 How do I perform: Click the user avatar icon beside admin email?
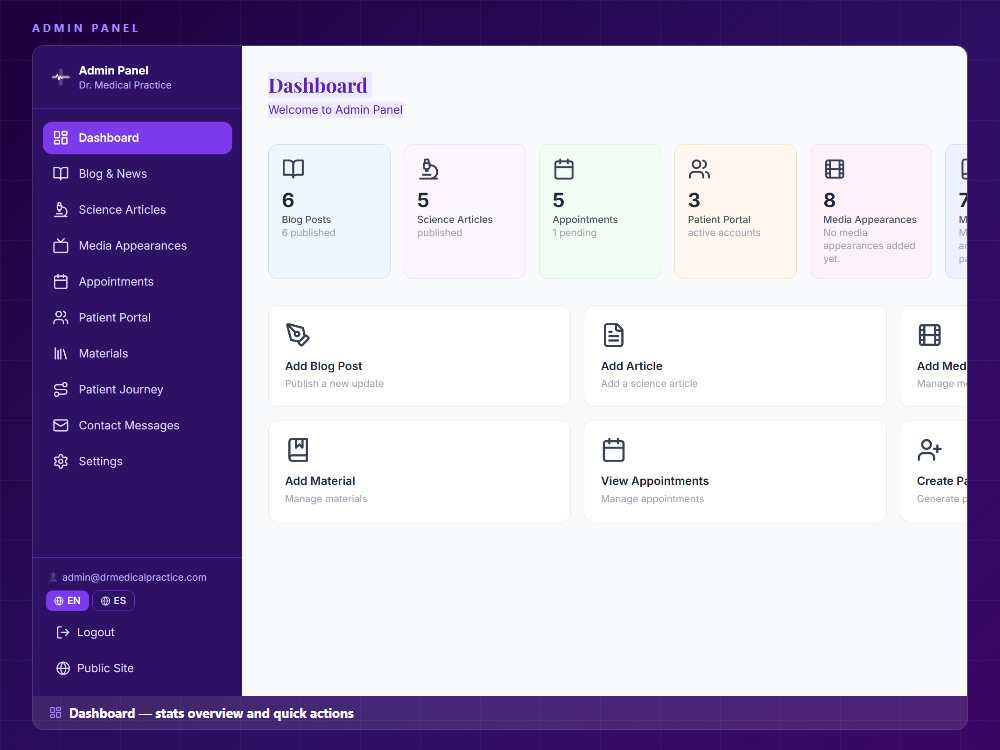pyautogui.click(x=53, y=577)
